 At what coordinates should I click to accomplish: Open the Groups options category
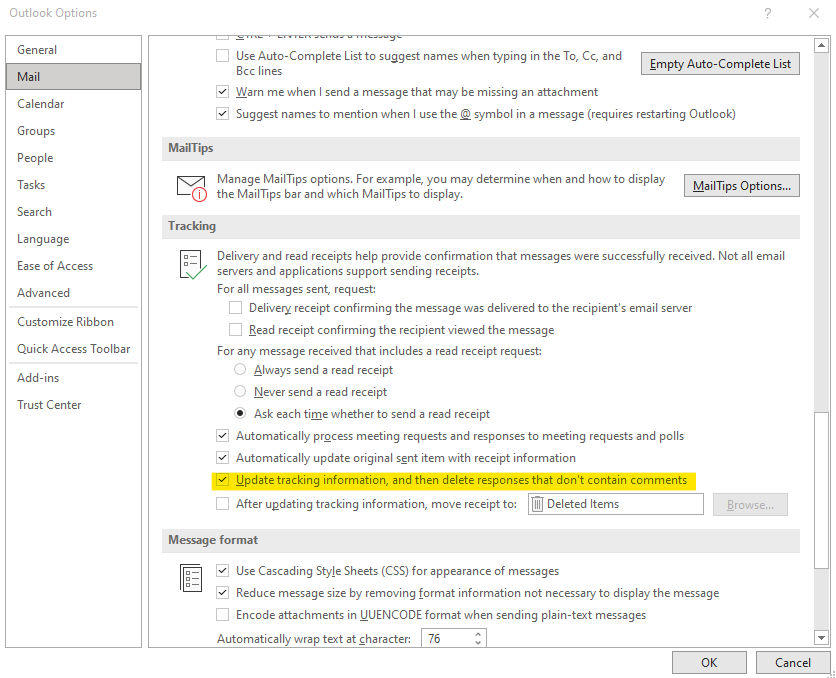click(74, 131)
